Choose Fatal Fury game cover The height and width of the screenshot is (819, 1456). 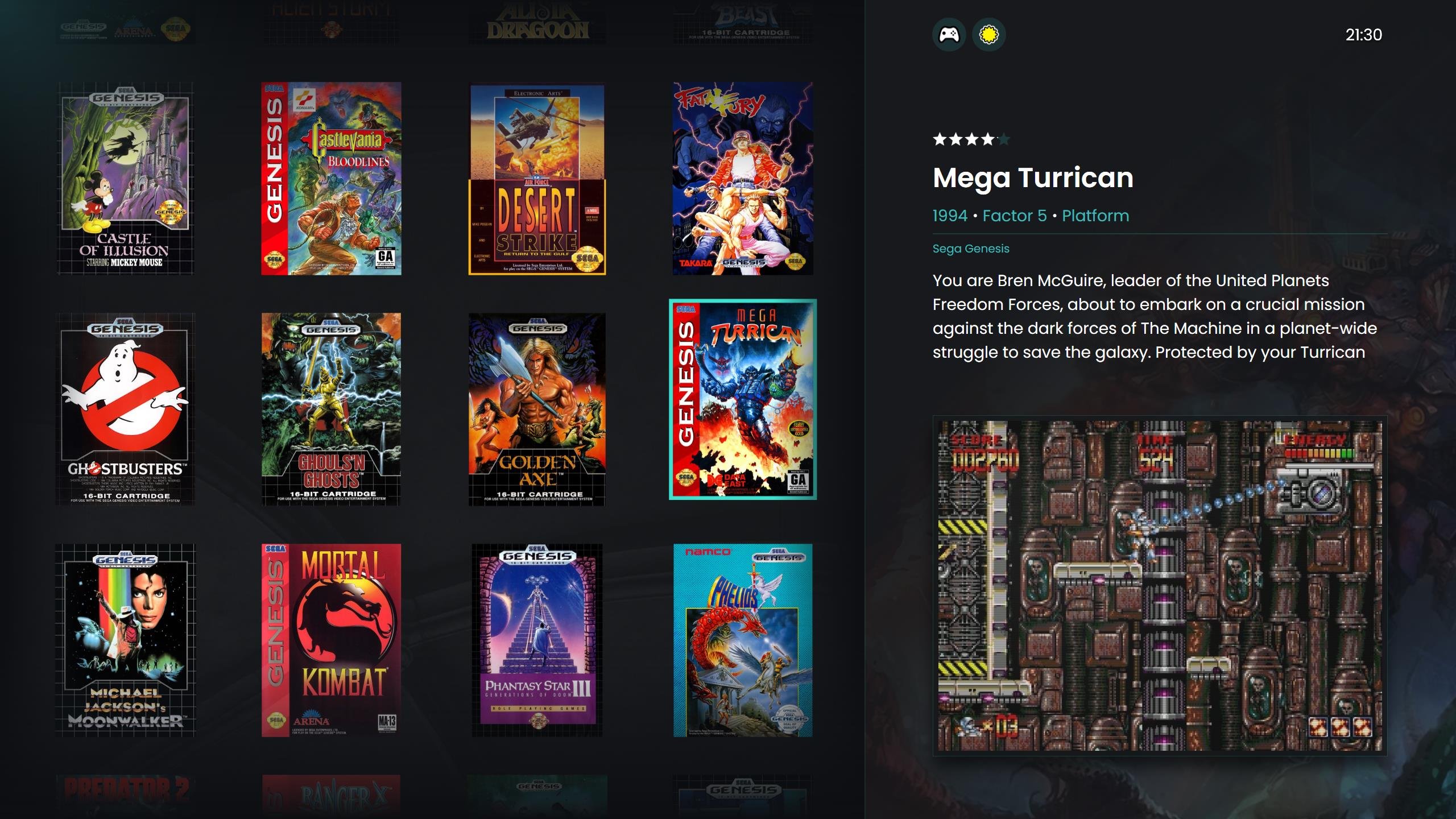coord(743,179)
